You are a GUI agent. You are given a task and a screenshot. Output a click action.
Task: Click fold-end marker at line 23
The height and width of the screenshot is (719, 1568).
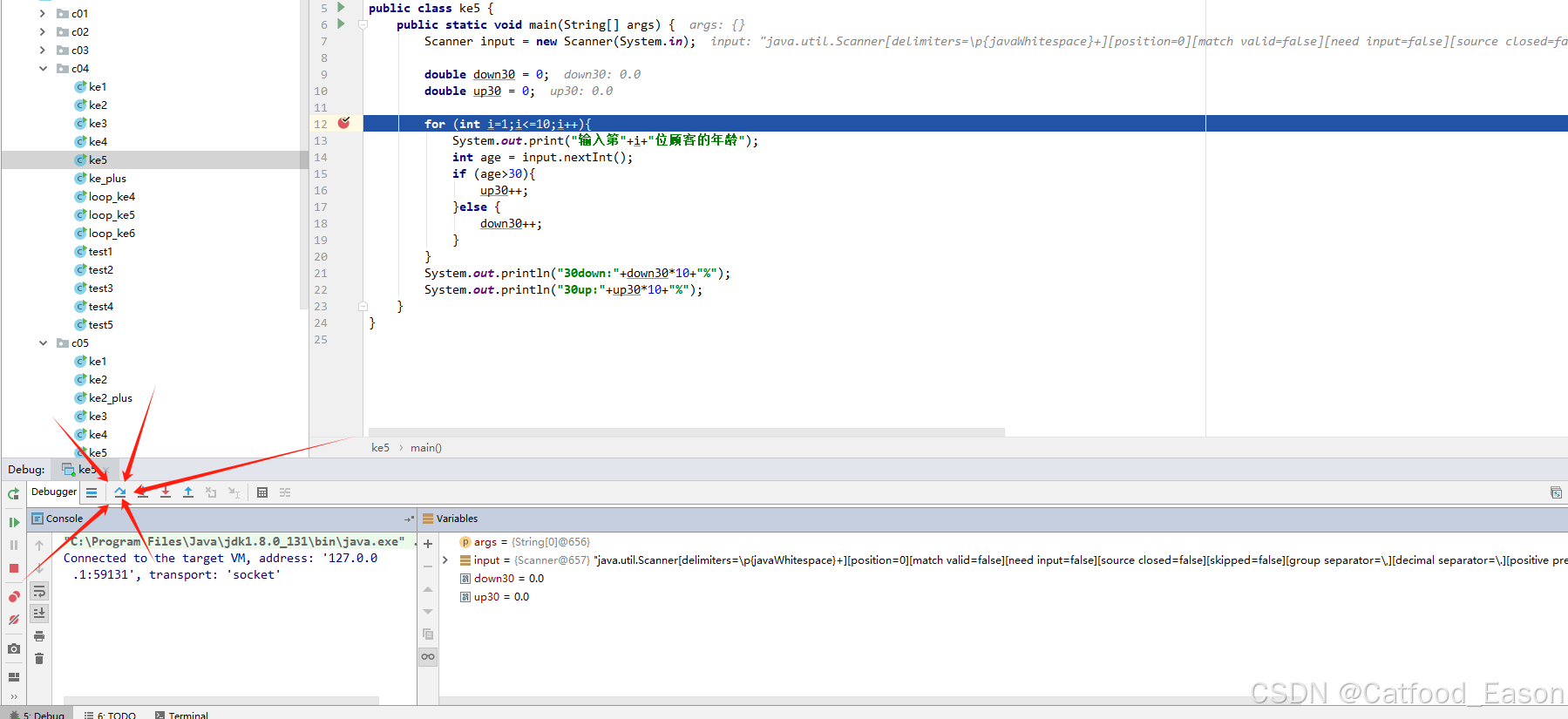coord(363,306)
